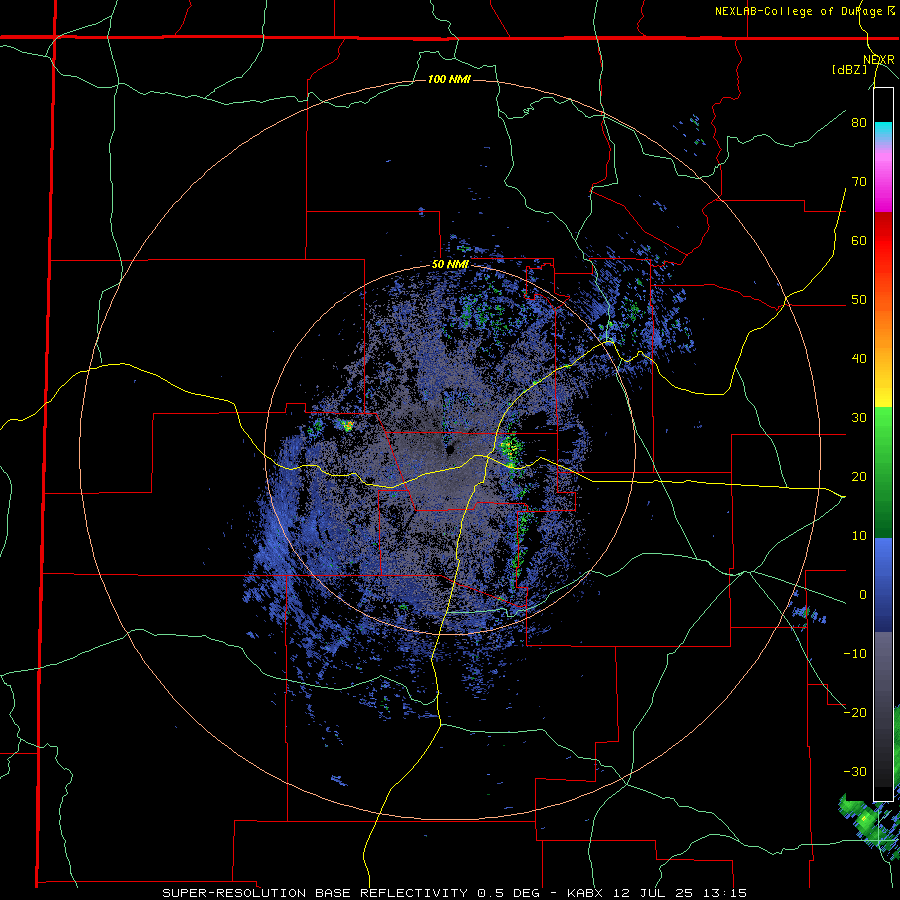Click the -10 dBZ scale value
The height and width of the screenshot is (900, 900).
[x=855, y=654]
